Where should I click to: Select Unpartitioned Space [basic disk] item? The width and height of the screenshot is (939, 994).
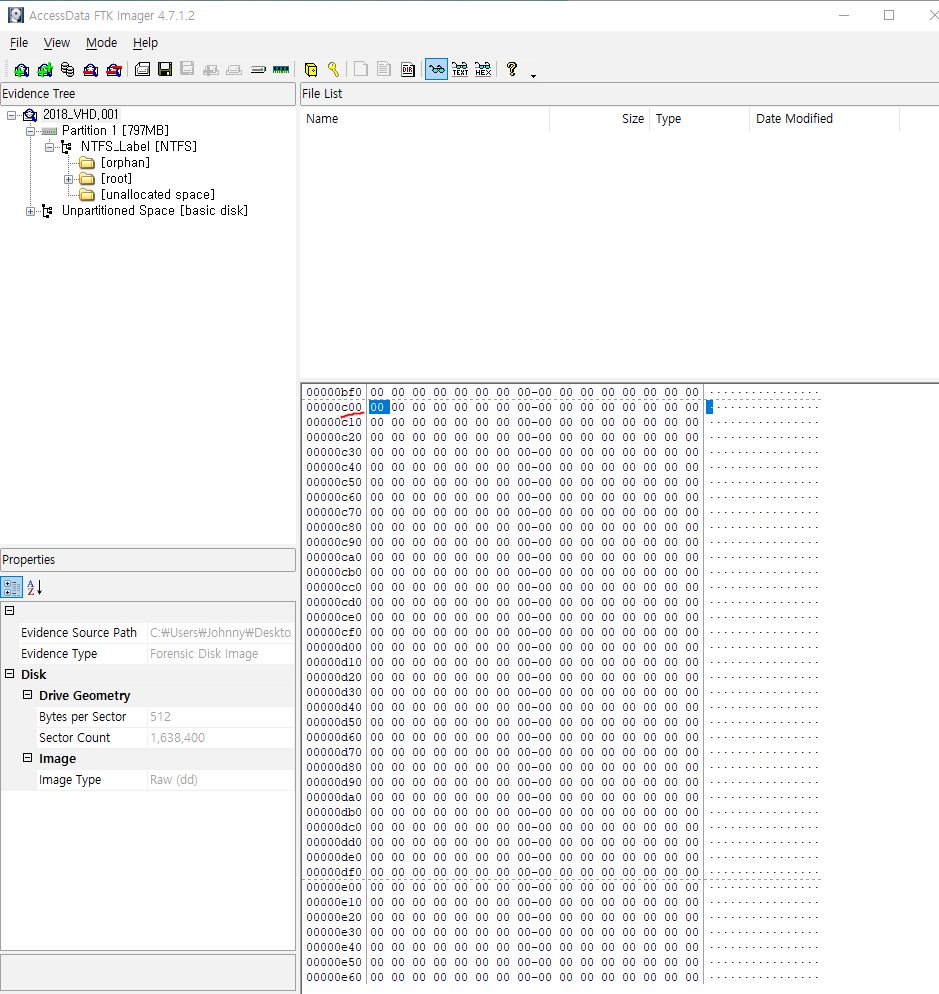point(155,210)
